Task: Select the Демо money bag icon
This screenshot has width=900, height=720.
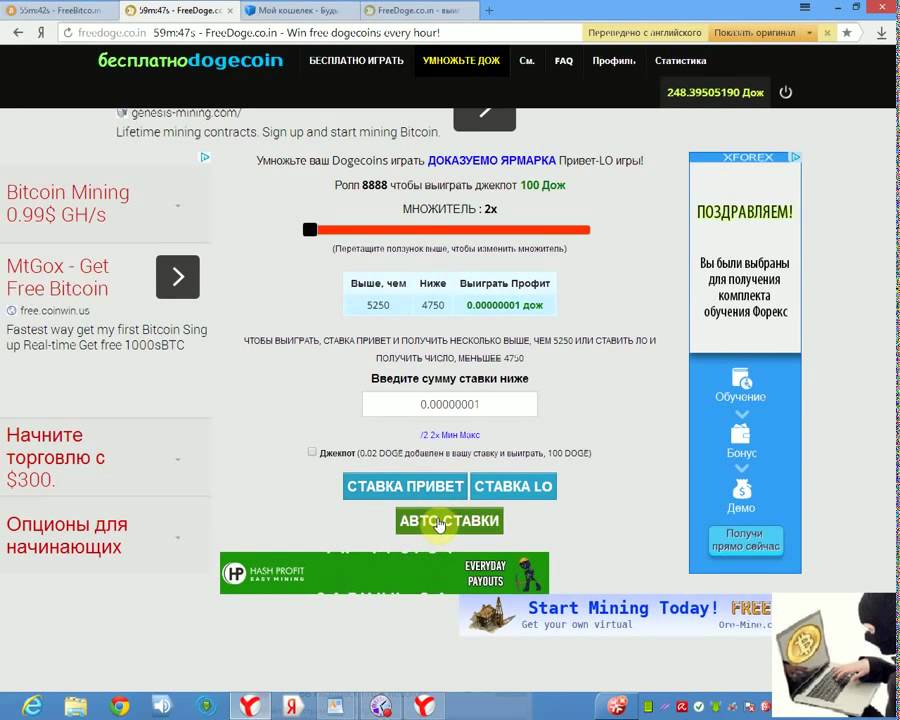Action: pos(741,489)
